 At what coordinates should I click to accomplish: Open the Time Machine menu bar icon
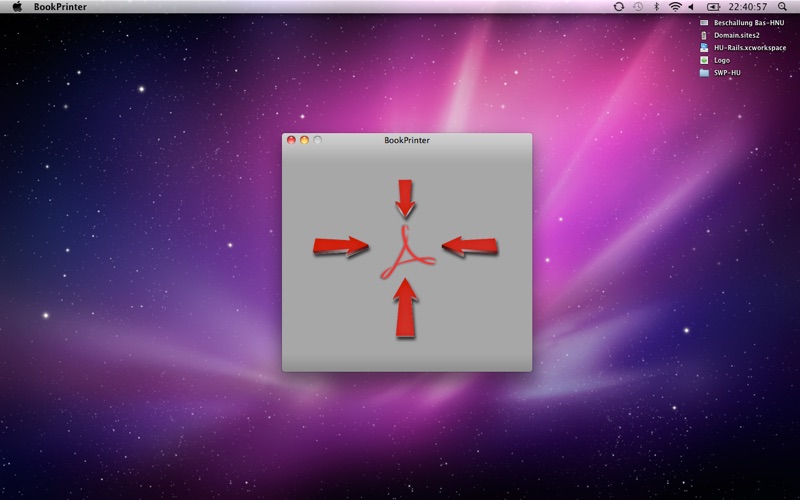click(637, 7)
